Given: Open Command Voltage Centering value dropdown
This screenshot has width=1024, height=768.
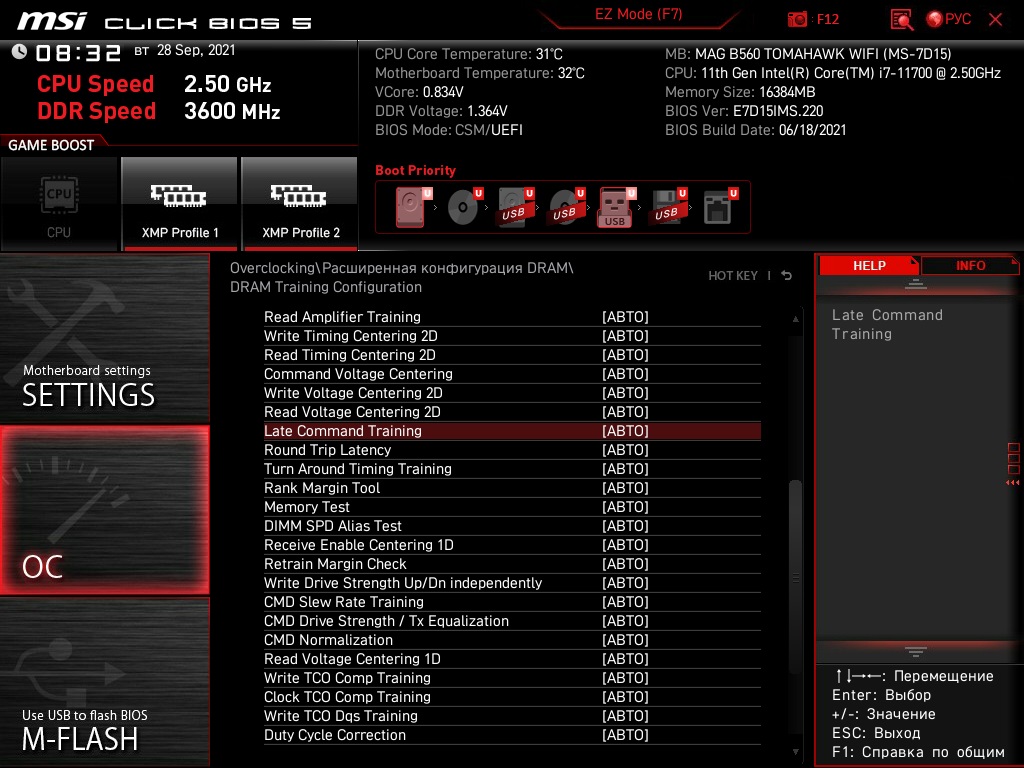Looking at the screenshot, I should click(x=625, y=374).
